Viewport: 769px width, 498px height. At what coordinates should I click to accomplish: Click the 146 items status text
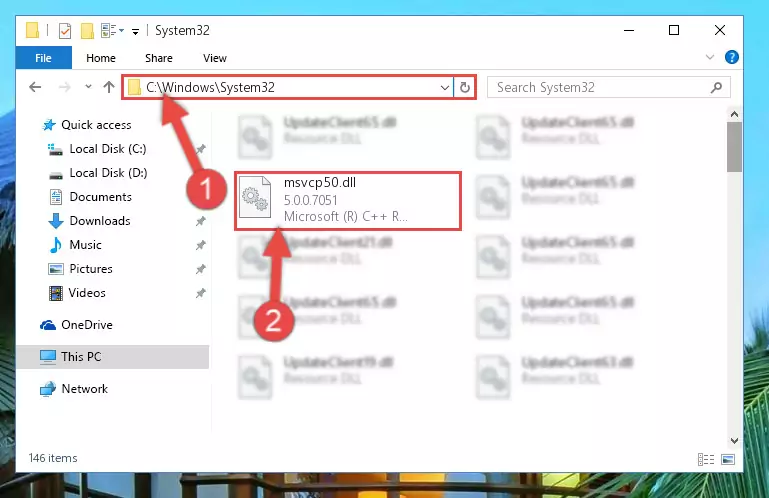click(53, 458)
